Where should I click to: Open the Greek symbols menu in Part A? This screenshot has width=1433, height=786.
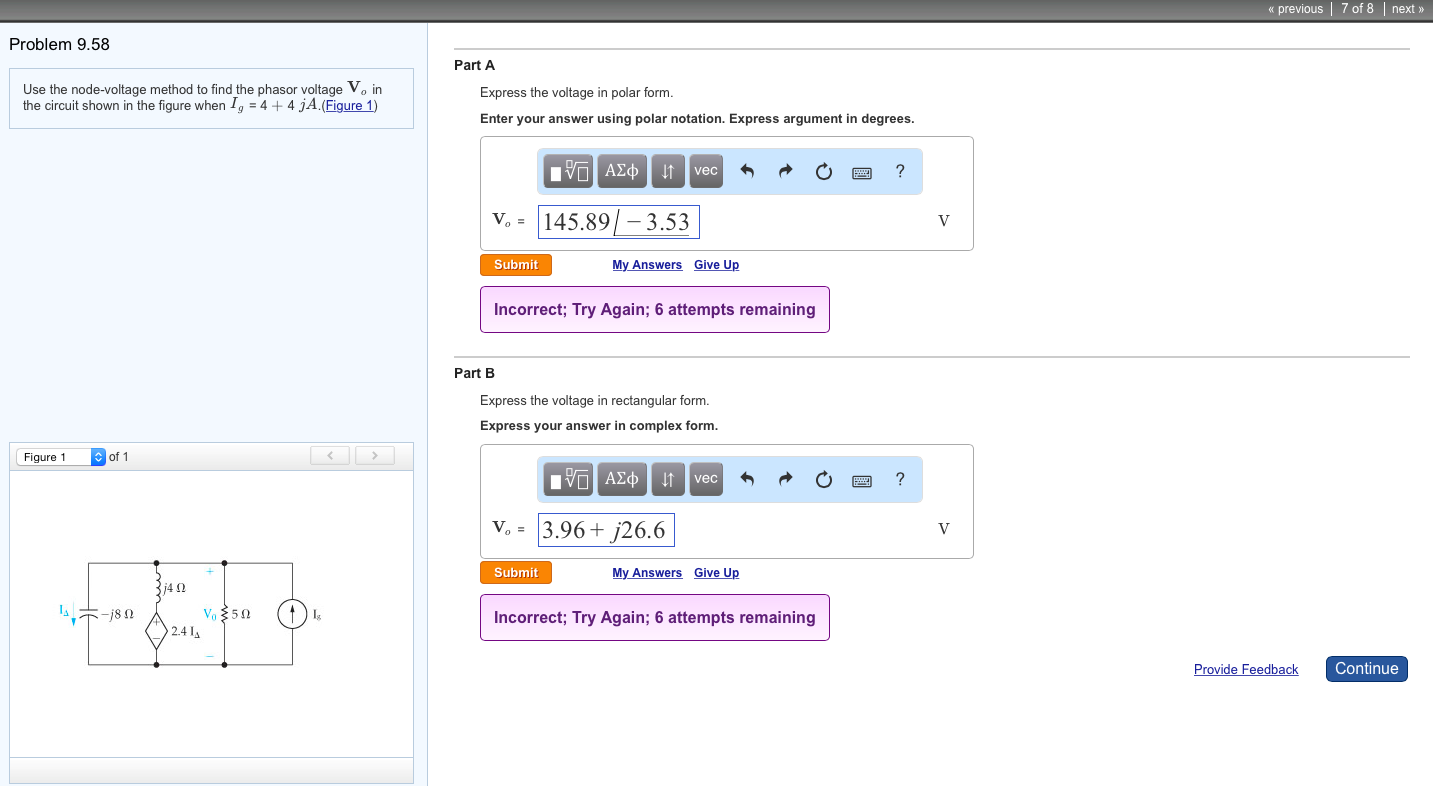click(621, 171)
